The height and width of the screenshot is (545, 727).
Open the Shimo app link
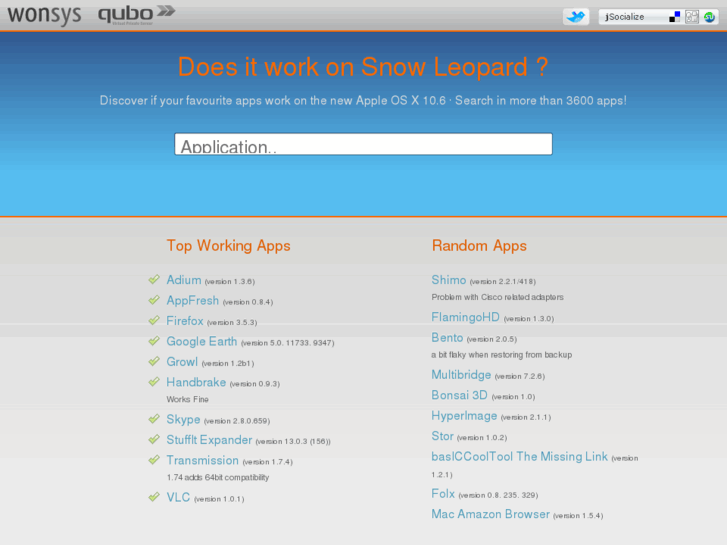[x=448, y=280]
